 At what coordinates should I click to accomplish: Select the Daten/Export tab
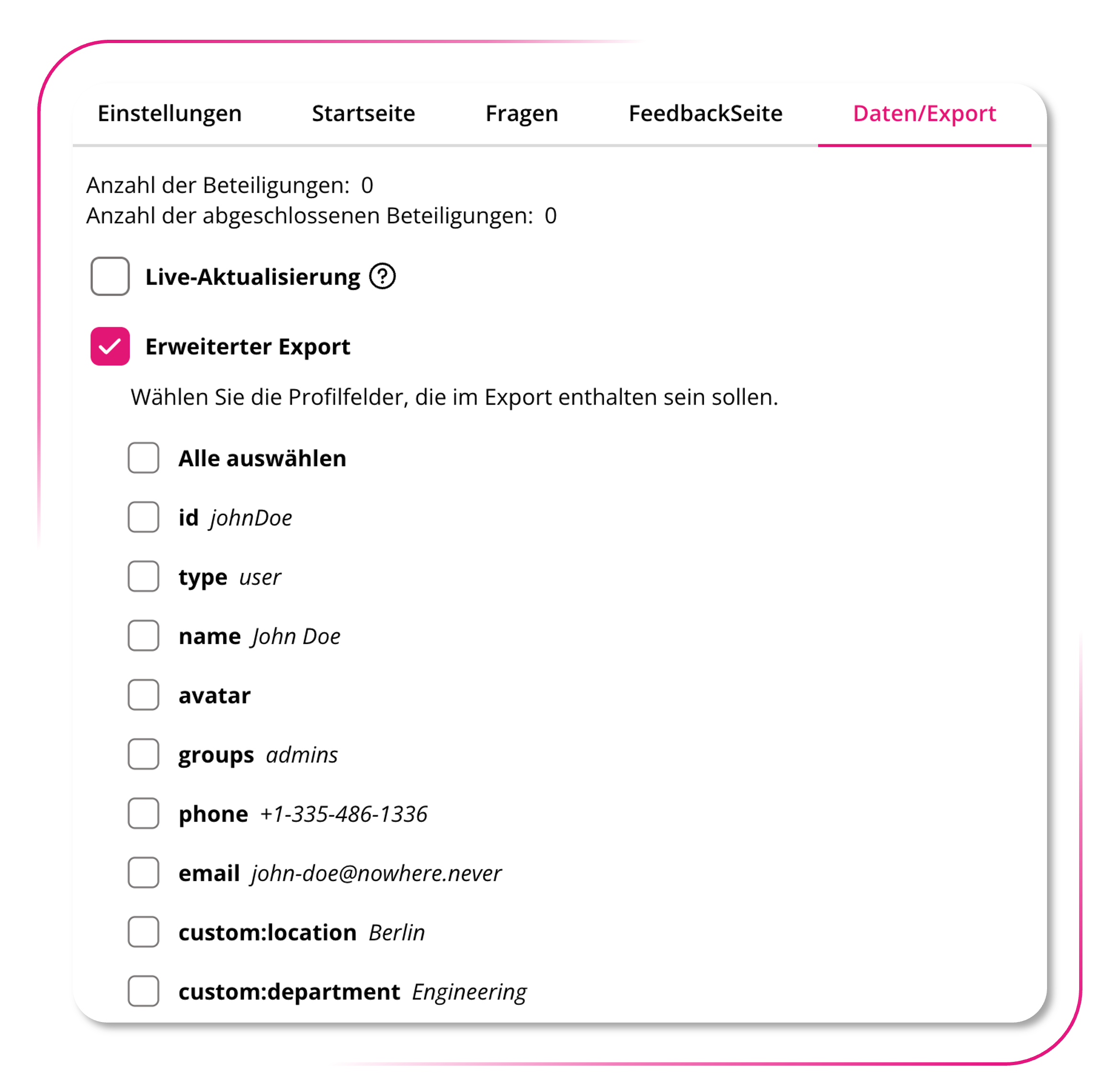(x=924, y=114)
